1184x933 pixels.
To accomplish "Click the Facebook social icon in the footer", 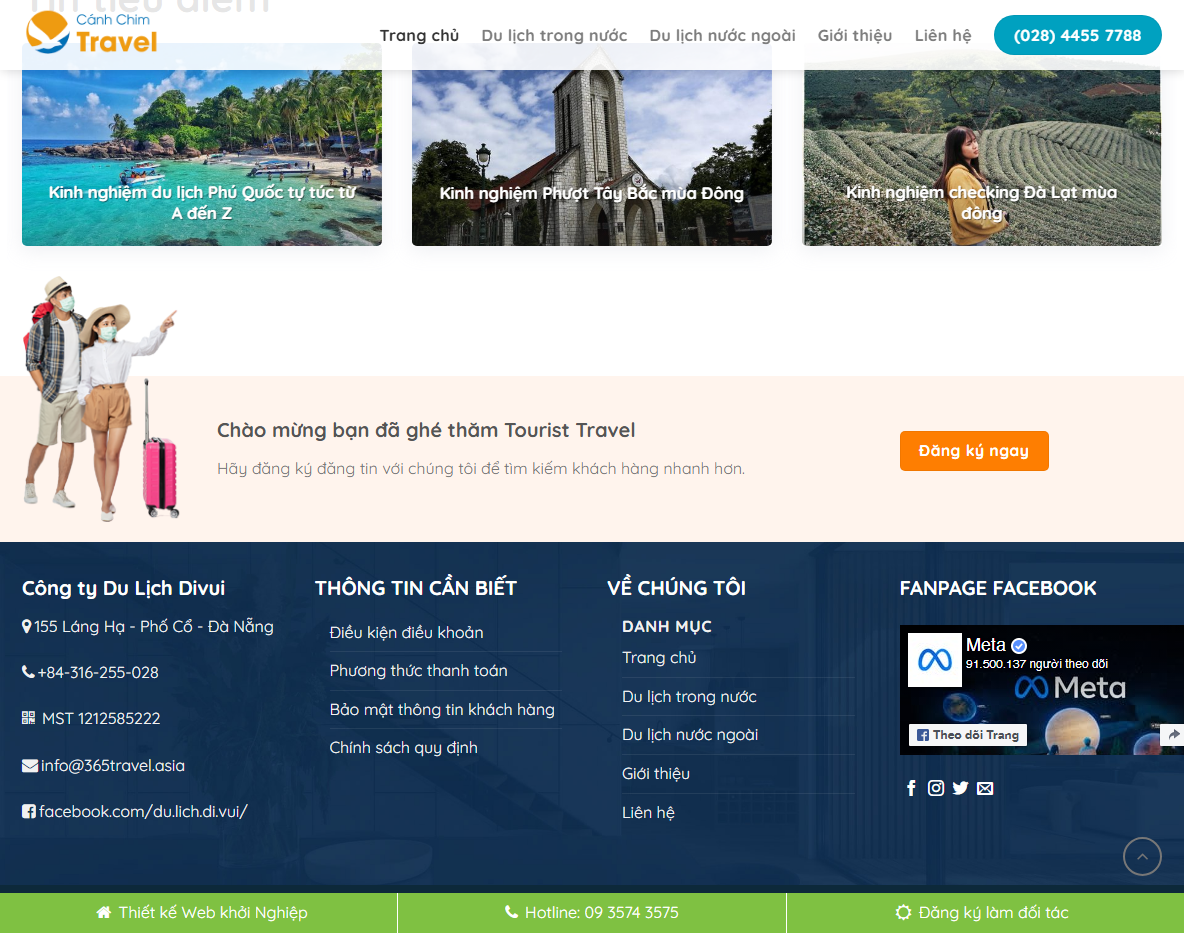I will point(911,788).
